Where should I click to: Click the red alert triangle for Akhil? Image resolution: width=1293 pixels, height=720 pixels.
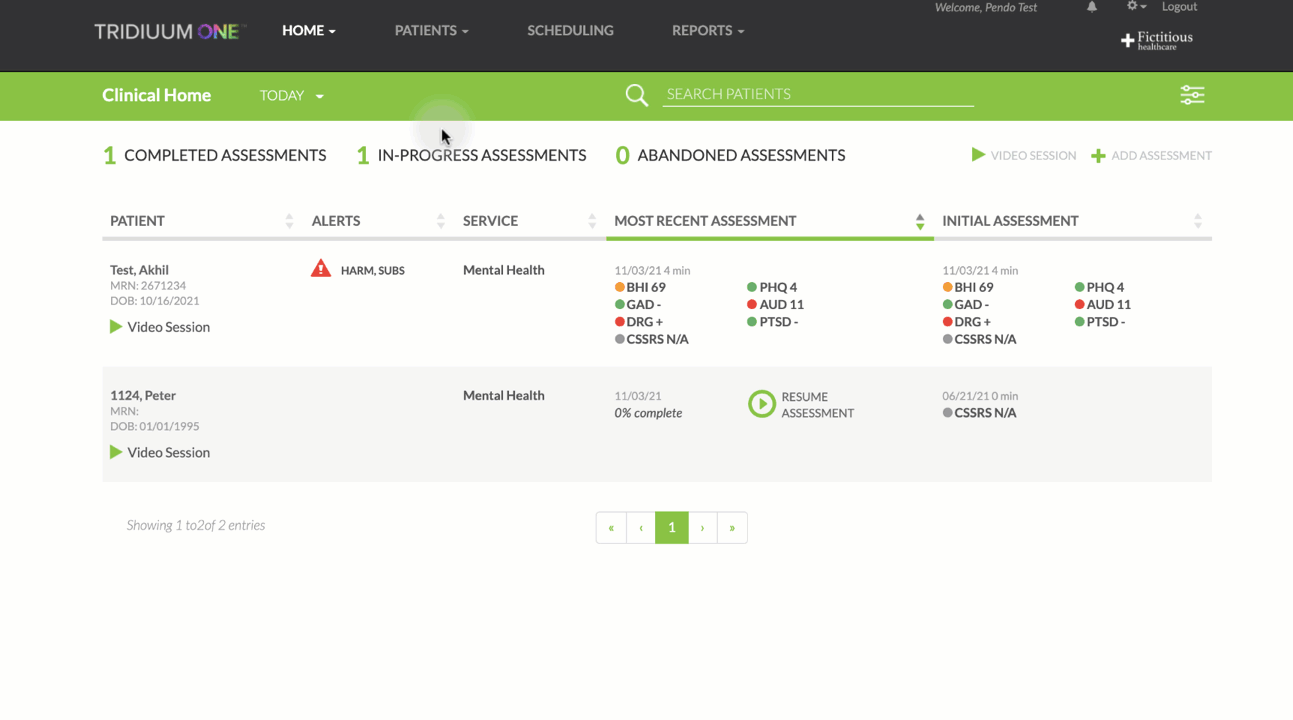click(320, 269)
